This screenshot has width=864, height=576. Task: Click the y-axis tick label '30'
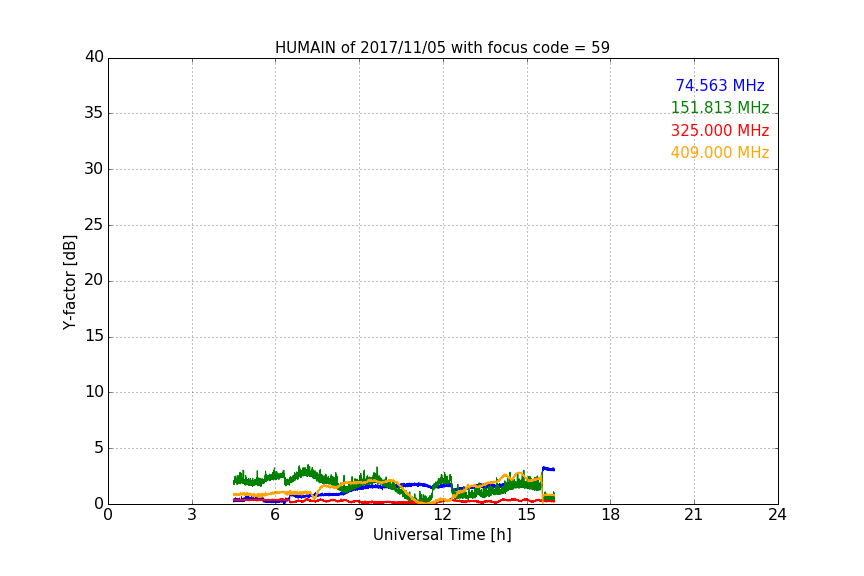coord(94,169)
